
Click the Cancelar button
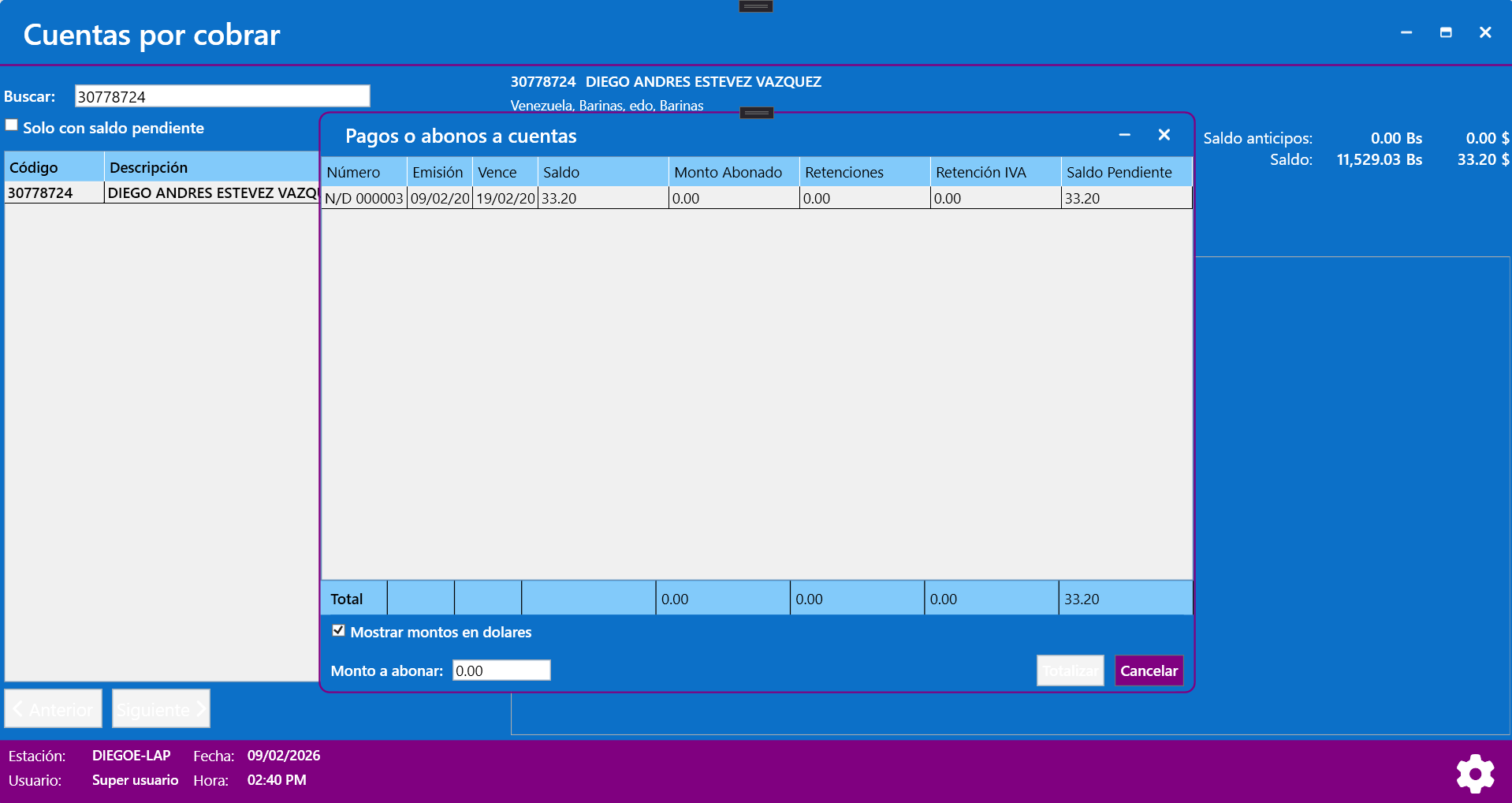pyautogui.click(x=1148, y=670)
